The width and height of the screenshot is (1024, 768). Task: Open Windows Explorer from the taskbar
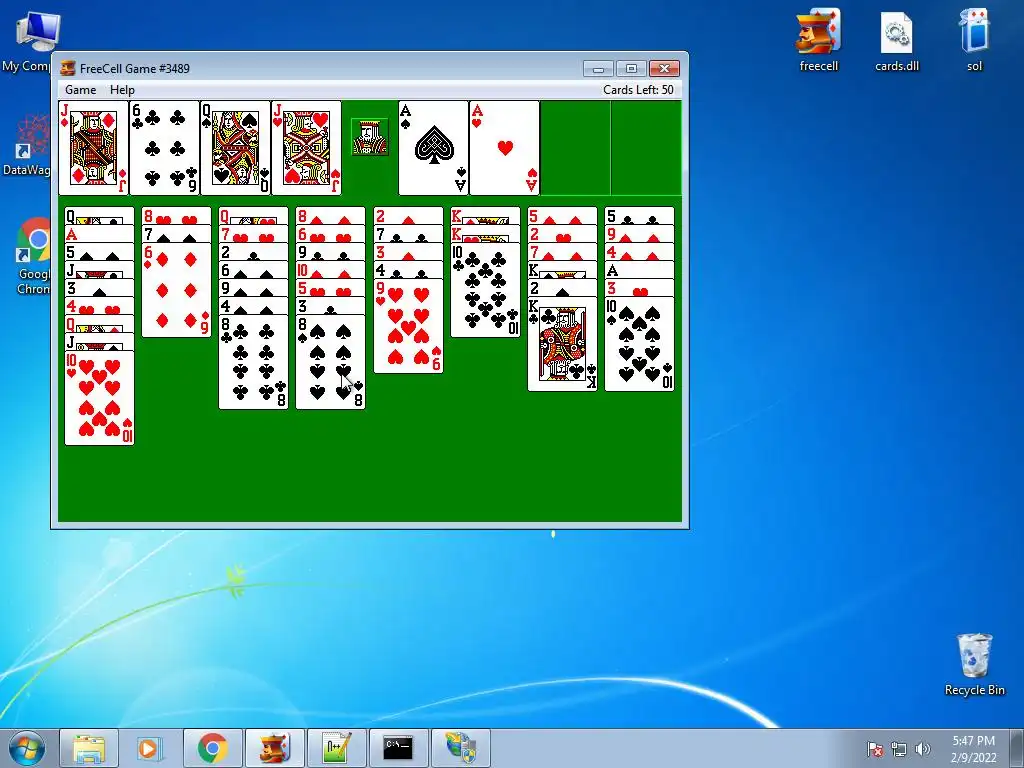point(89,748)
